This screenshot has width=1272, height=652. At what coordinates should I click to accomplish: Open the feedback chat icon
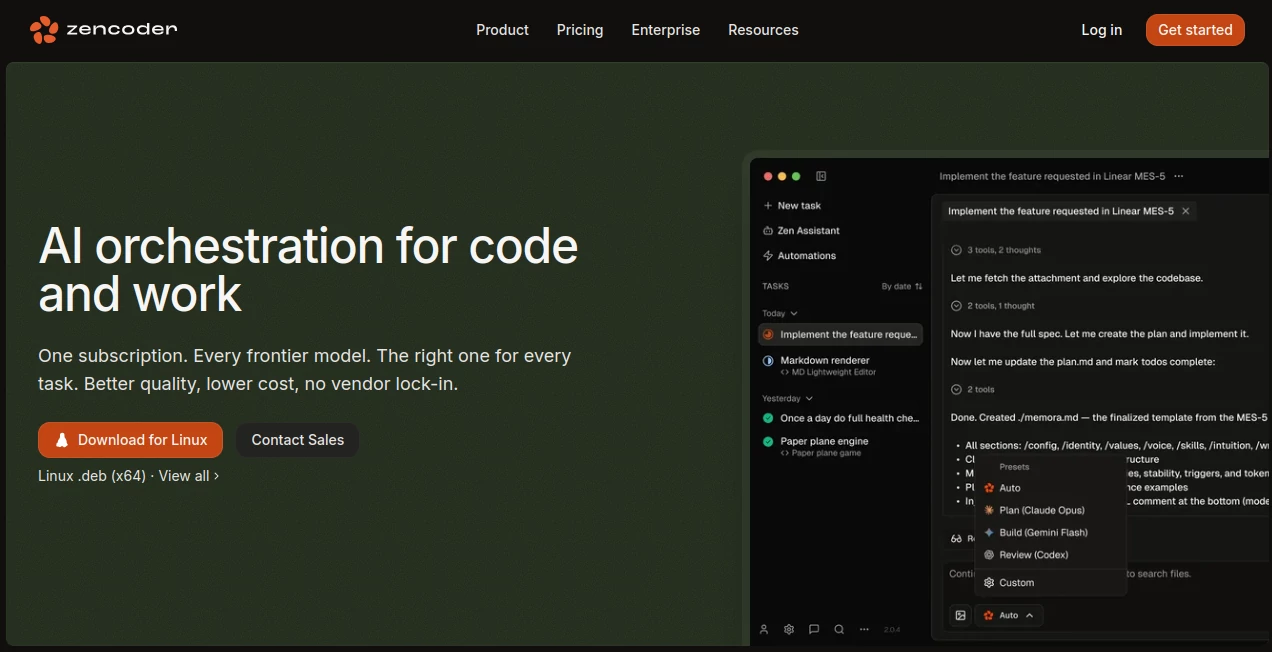(x=814, y=630)
